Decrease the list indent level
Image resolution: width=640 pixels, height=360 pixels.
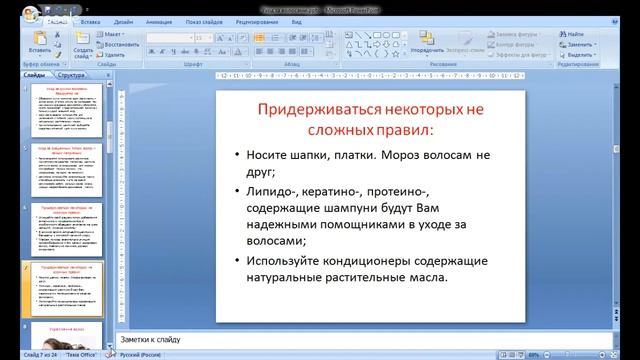(293, 38)
